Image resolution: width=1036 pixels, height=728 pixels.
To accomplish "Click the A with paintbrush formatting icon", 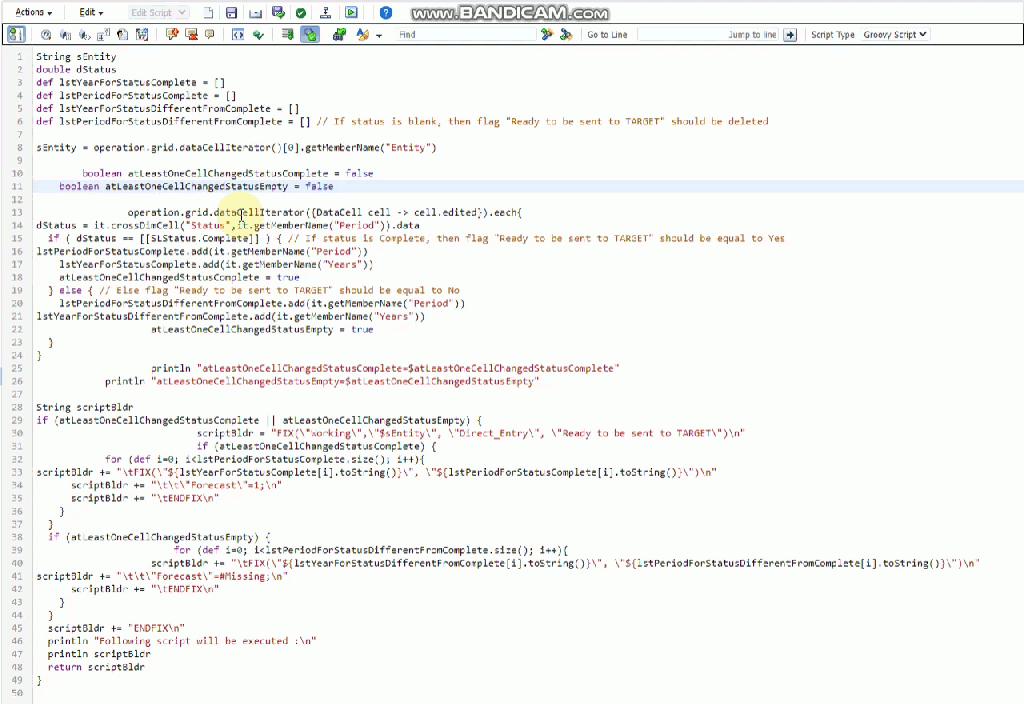I will (x=362, y=34).
